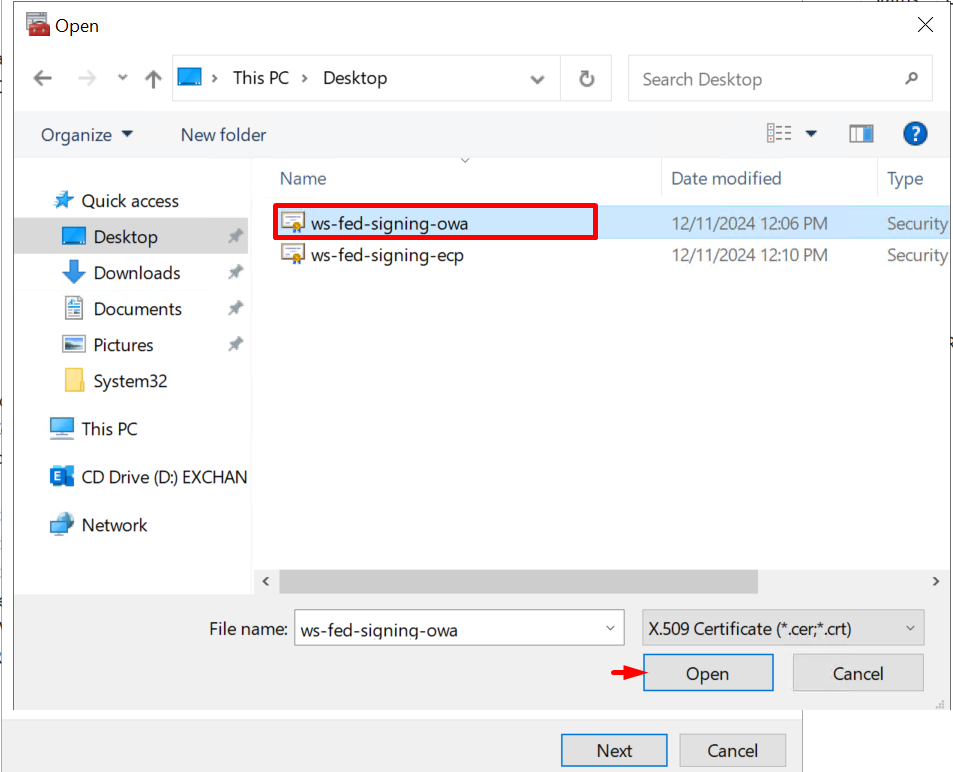This screenshot has height=772, width=953.
Task: Click New folder in the toolbar
Action: 223,135
